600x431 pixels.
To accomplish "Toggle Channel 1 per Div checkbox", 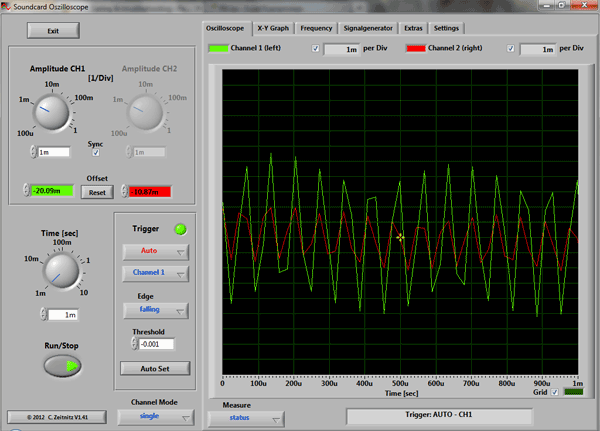I will click(316, 49).
